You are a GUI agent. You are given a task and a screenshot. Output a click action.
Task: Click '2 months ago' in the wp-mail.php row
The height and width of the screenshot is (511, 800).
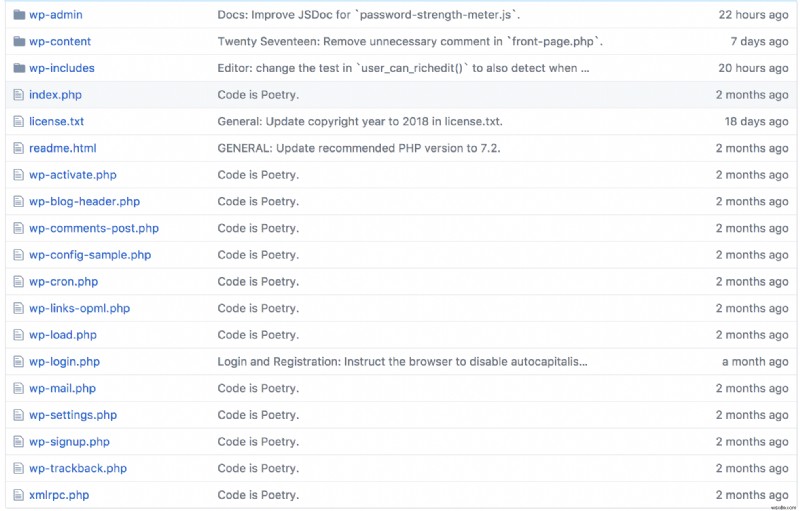752,389
